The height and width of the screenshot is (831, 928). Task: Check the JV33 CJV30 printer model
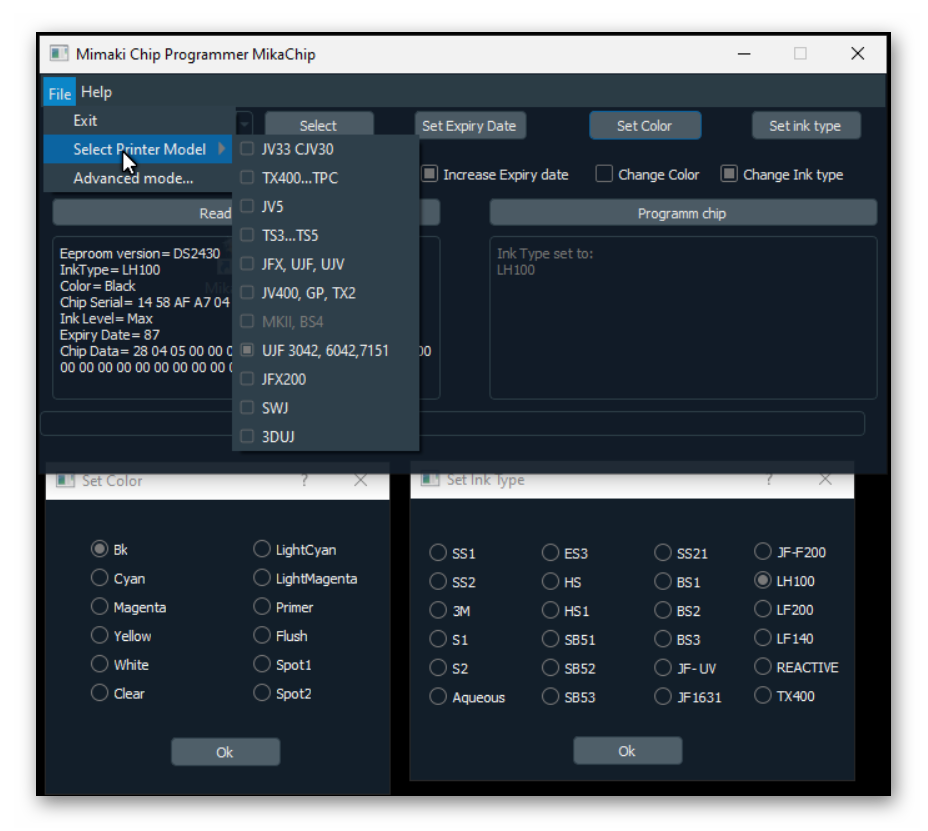click(247, 149)
